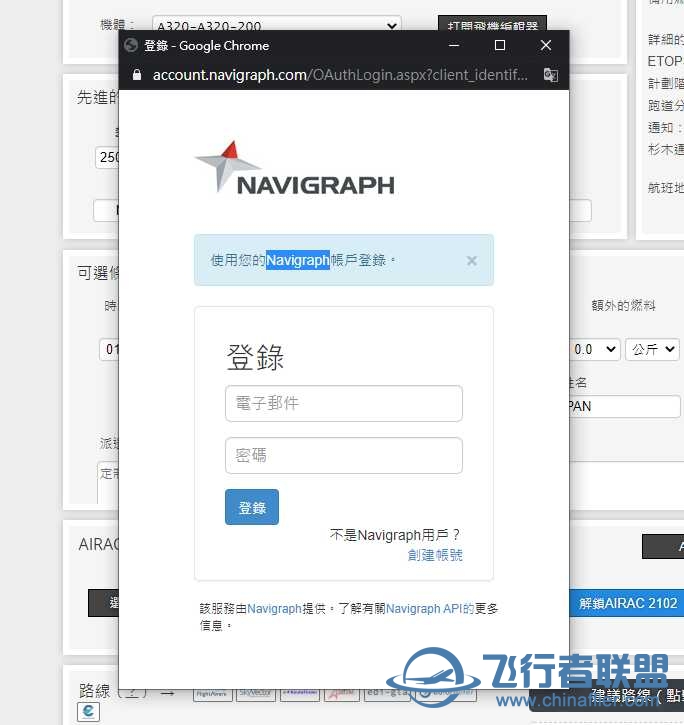Focus the 密碼 password field
This screenshot has width=684, height=725.
click(x=344, y=455)
